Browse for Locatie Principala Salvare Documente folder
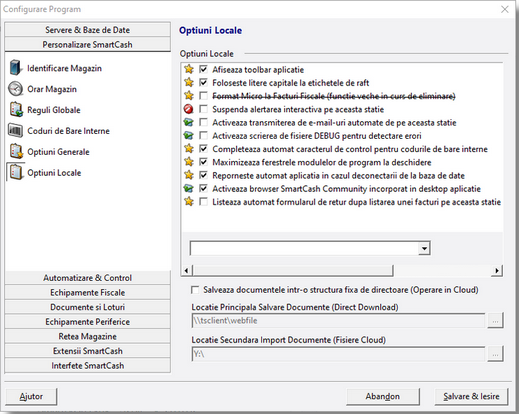 (495, 321)
